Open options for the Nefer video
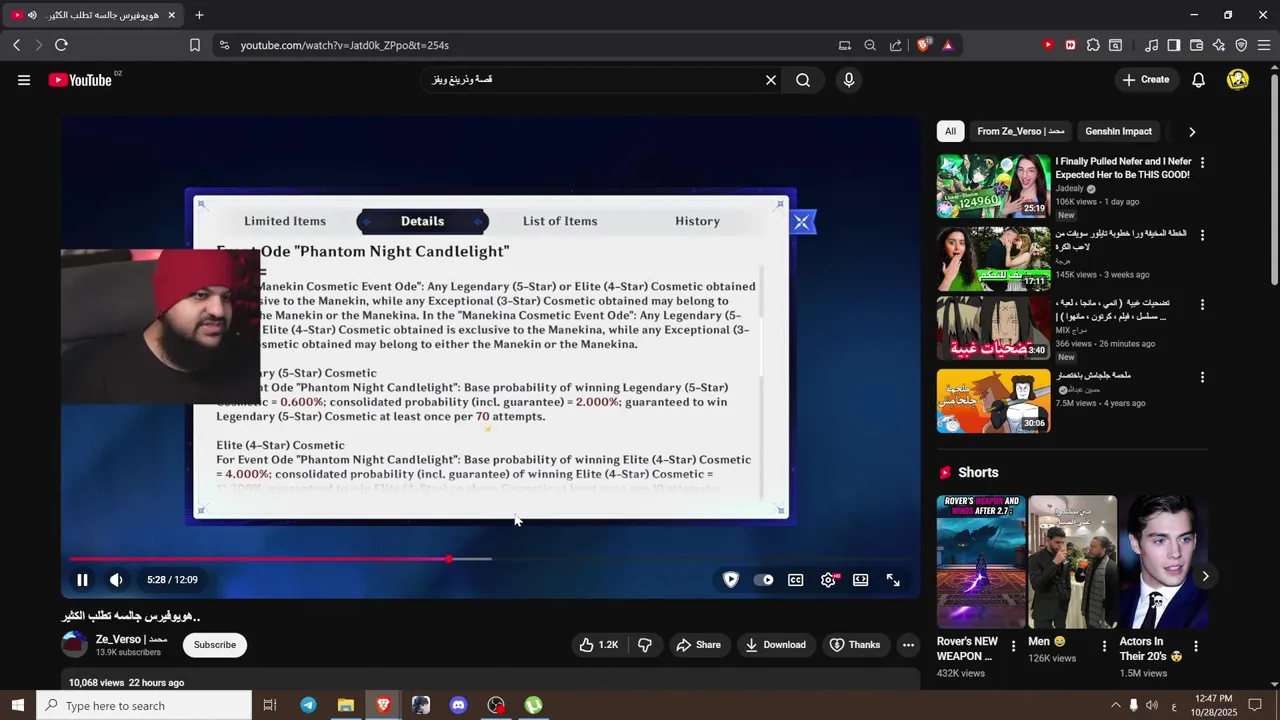This screenshot has width=1280, height=720. (1202, 162)
